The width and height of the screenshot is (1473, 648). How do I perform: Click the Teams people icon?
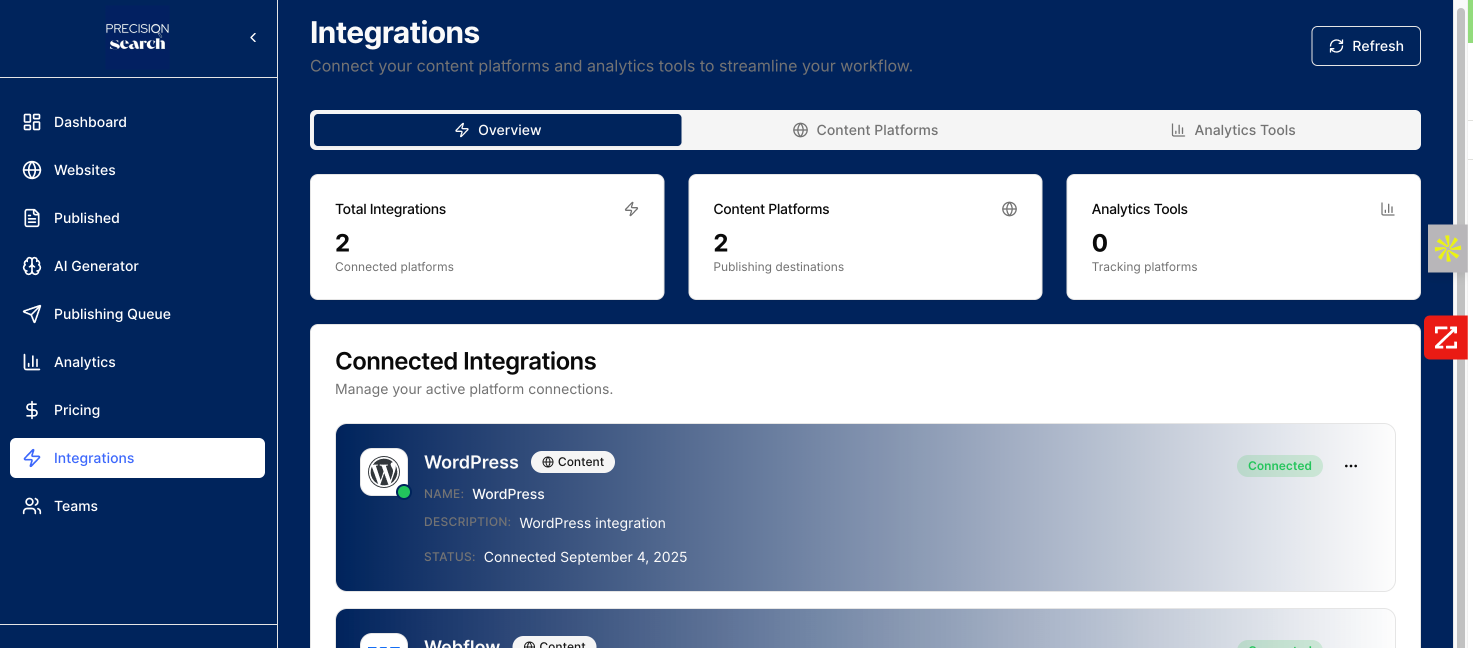pos(32,506)
